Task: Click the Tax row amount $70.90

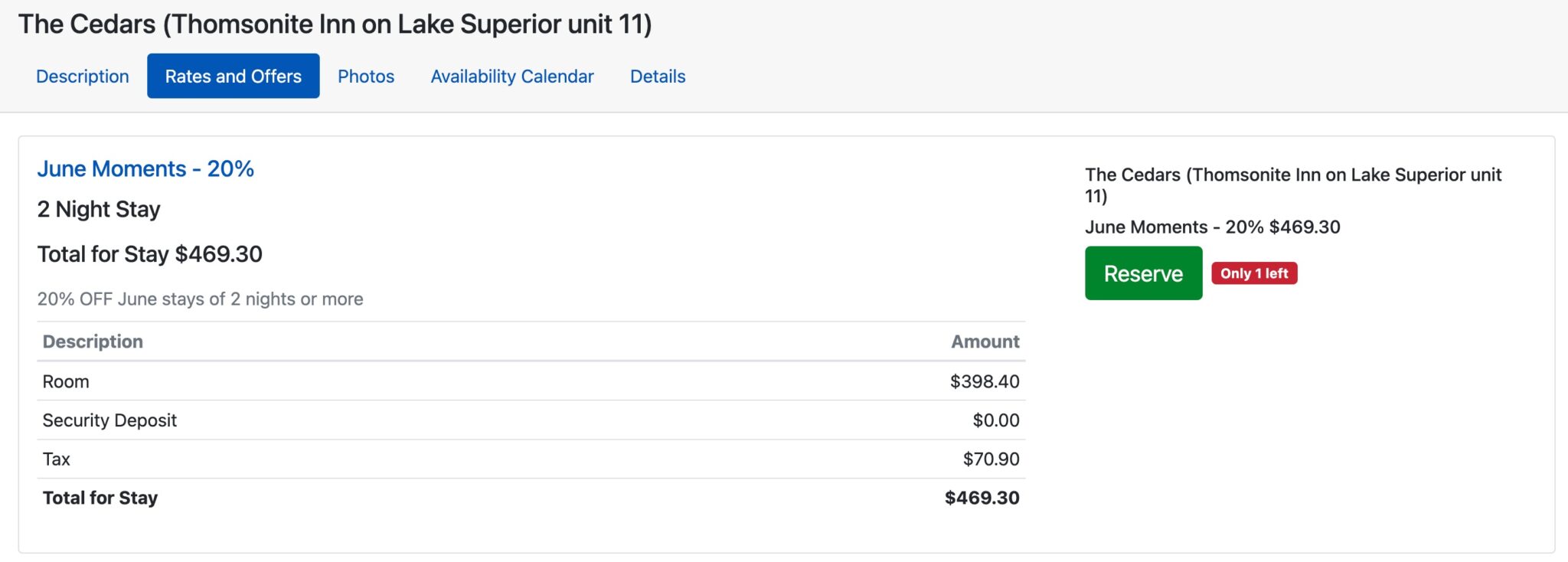Action: [x=991, y=459]
